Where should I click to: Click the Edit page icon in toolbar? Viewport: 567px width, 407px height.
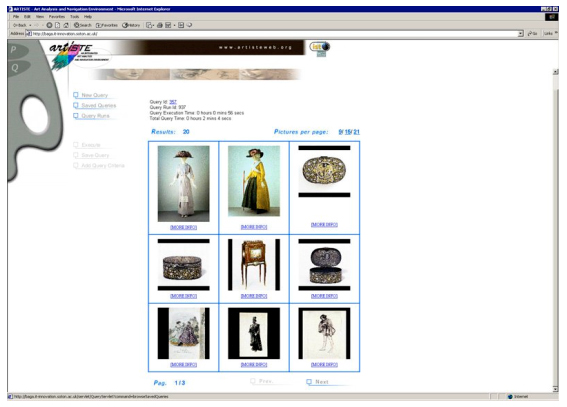coord(168,25)
